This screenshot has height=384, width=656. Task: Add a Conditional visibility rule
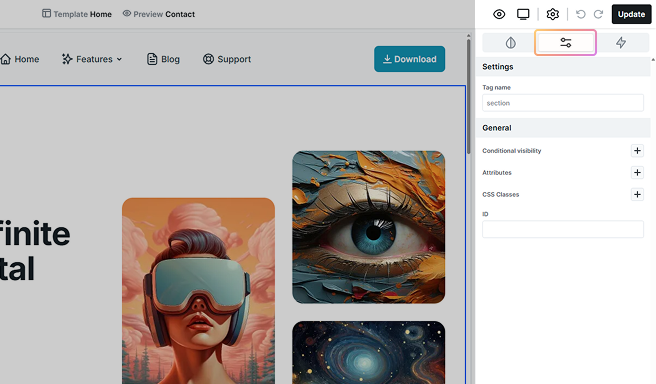tap(637, 151)
